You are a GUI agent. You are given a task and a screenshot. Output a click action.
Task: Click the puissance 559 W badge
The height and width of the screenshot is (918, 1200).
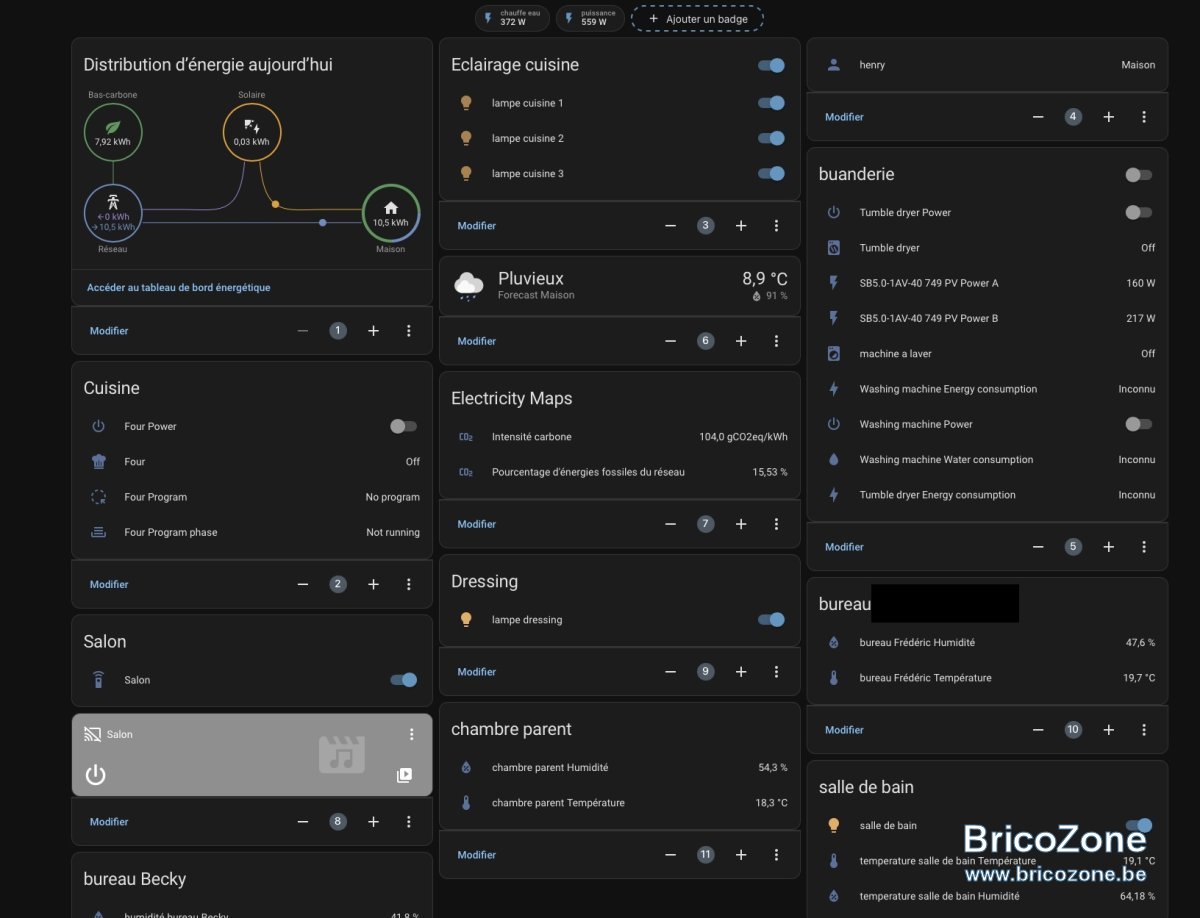click(x=590, y=17)
